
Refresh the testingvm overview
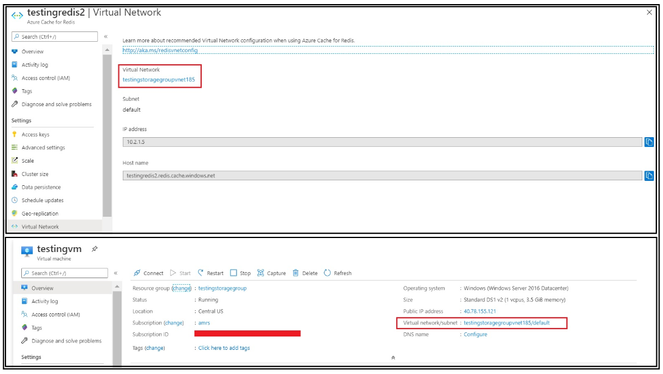[x=338, y=273]
